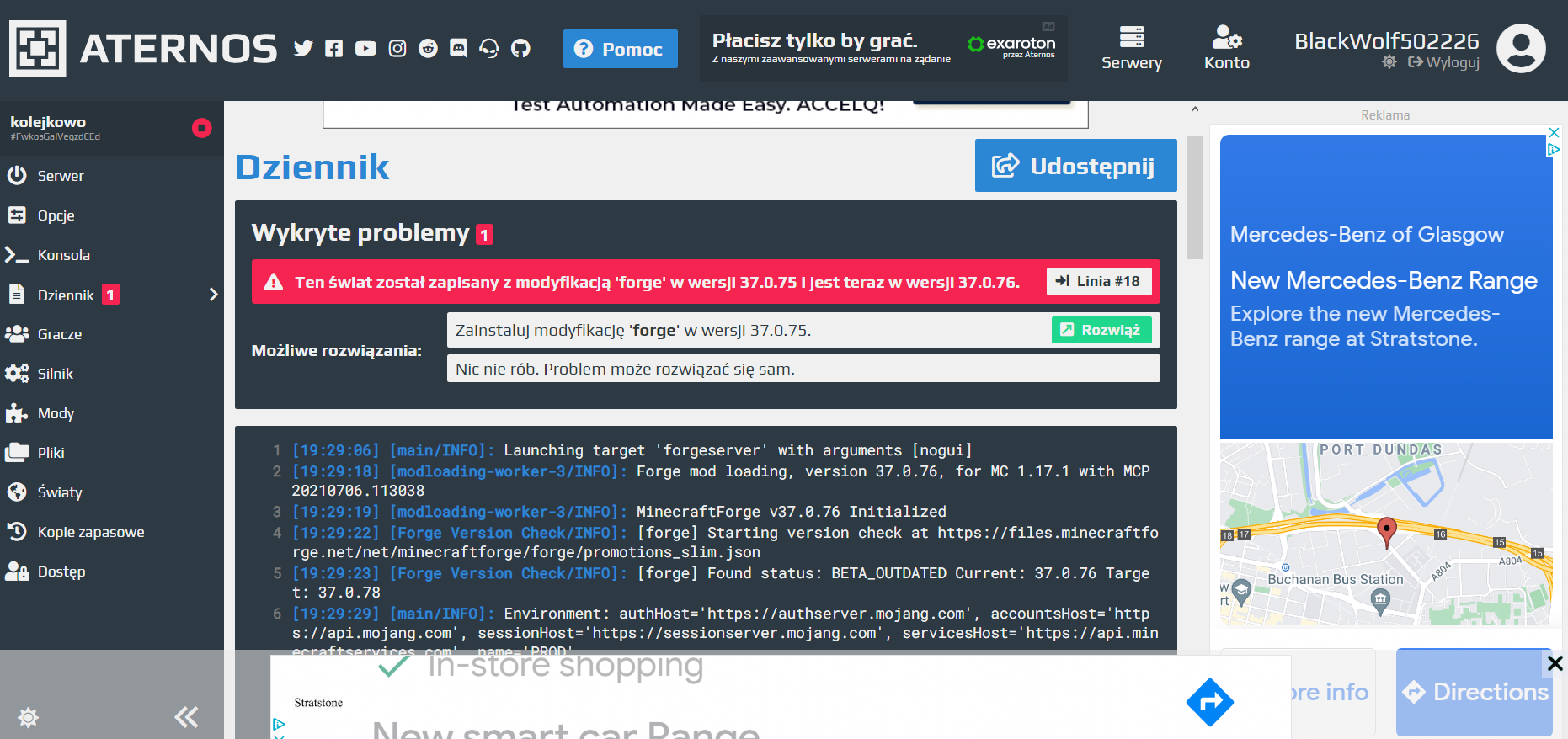Screen dimensions: 1568x739
Task: Open settings gear at sidebar bottom
Action: click(28, 717)
